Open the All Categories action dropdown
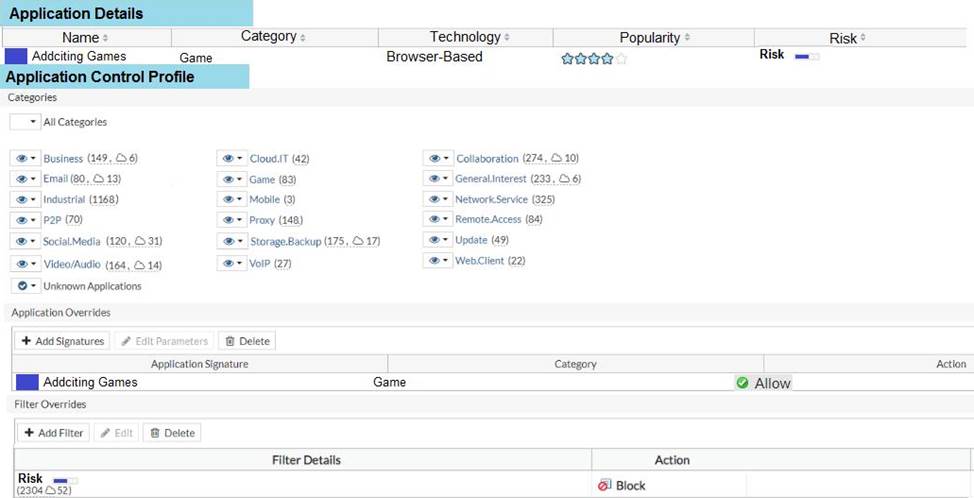974x498 pixels. [x=33, y=122]
